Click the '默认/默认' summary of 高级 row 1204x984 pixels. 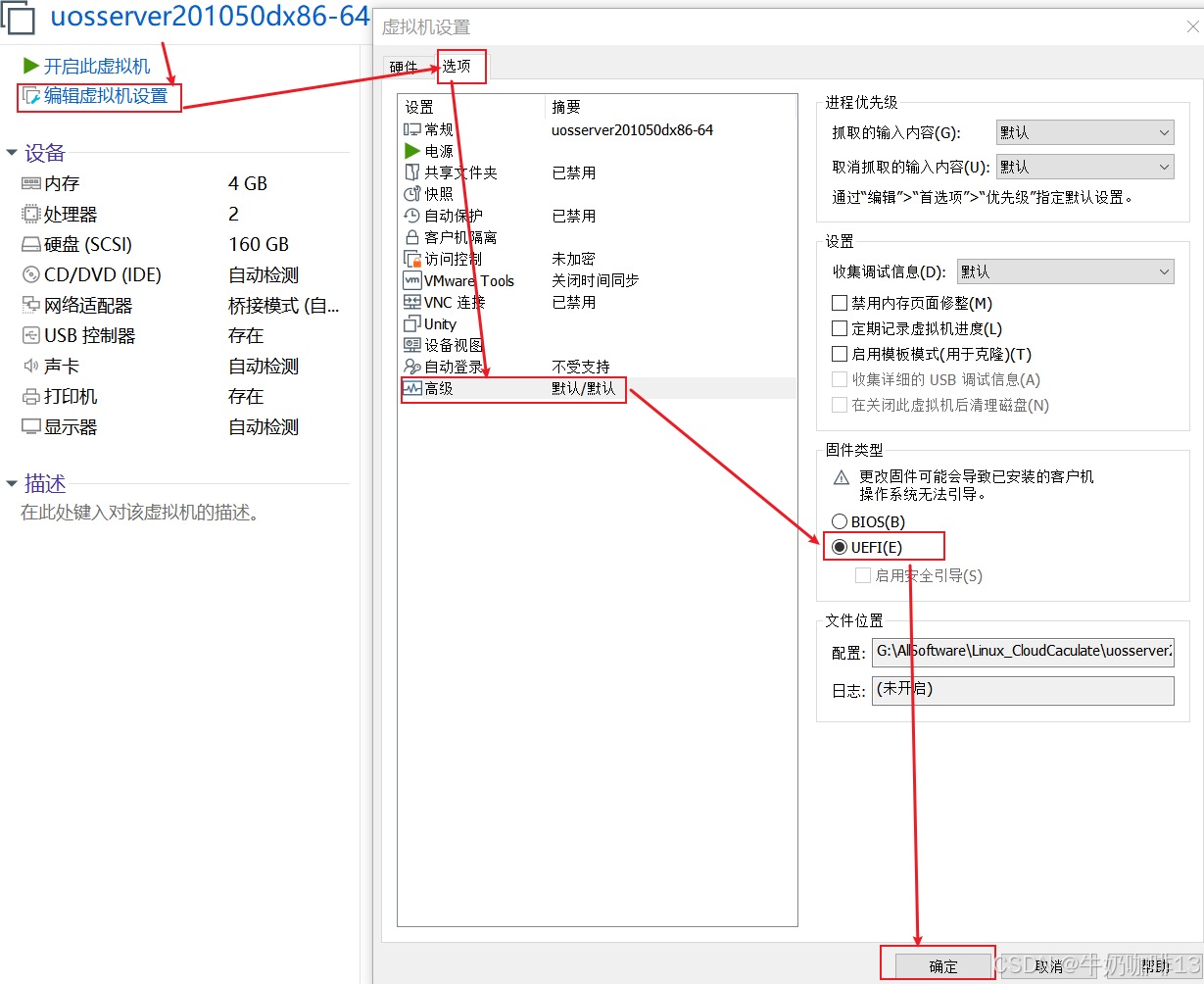583,389
